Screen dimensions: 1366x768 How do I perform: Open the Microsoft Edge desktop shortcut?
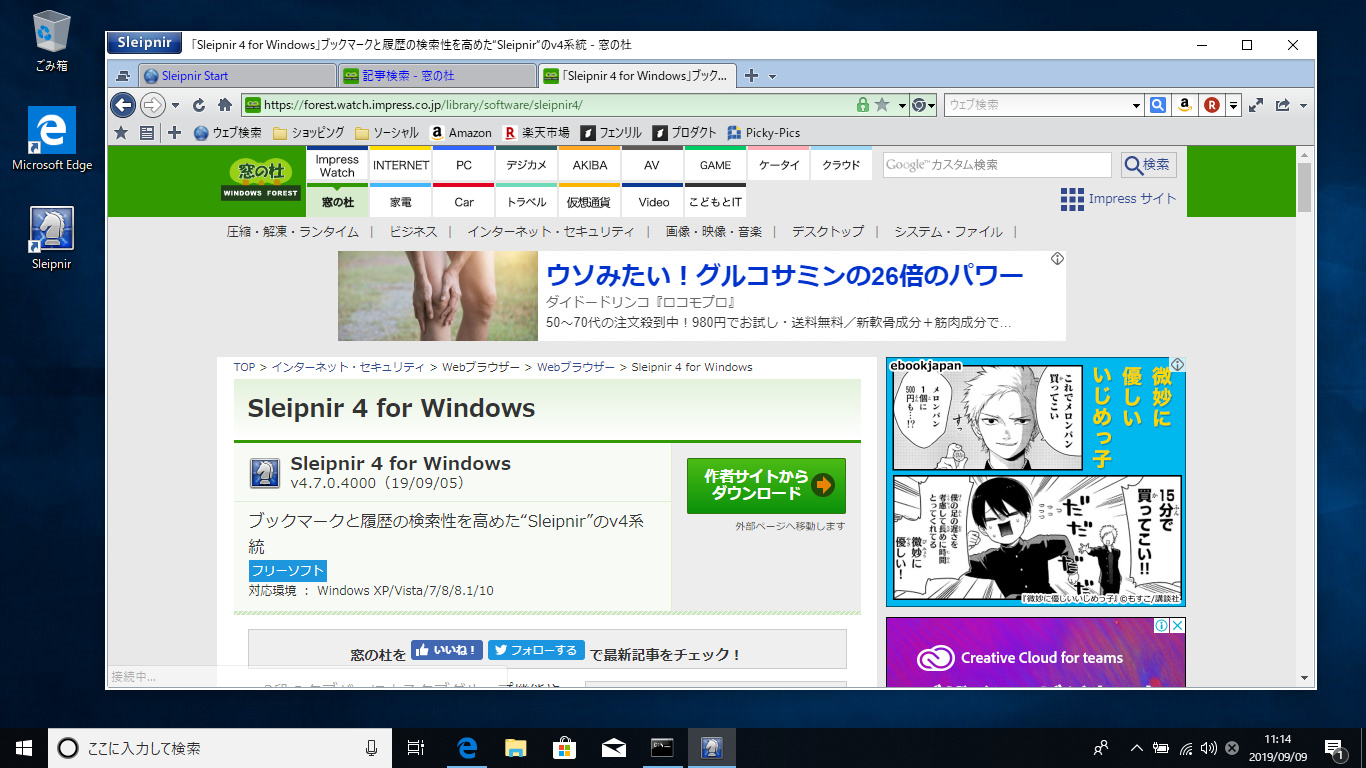coord(52,140)
